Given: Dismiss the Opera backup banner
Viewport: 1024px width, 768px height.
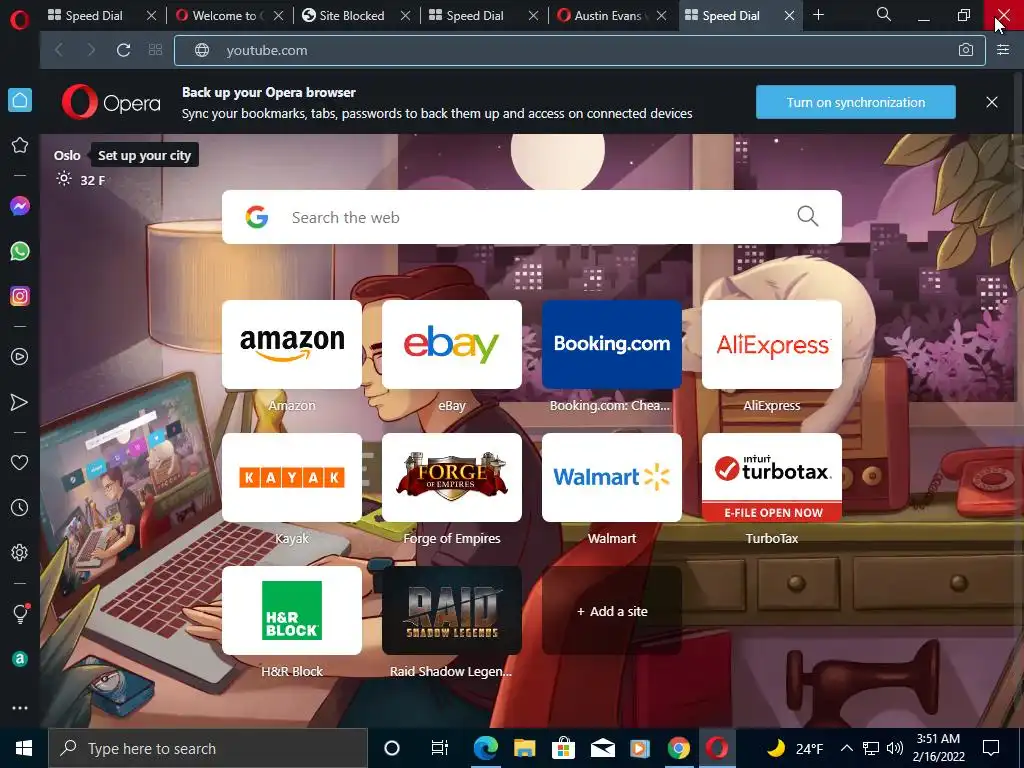Looking at the screenshot, I should click(x=991, y=103).
